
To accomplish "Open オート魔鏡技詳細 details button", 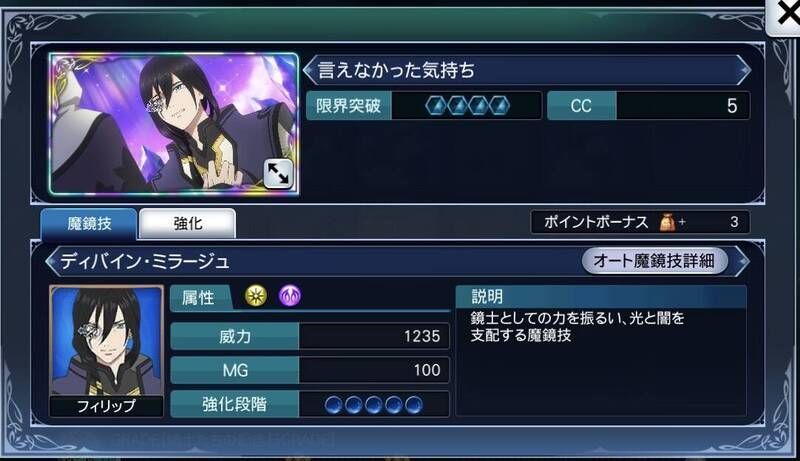I will (654, 261).
